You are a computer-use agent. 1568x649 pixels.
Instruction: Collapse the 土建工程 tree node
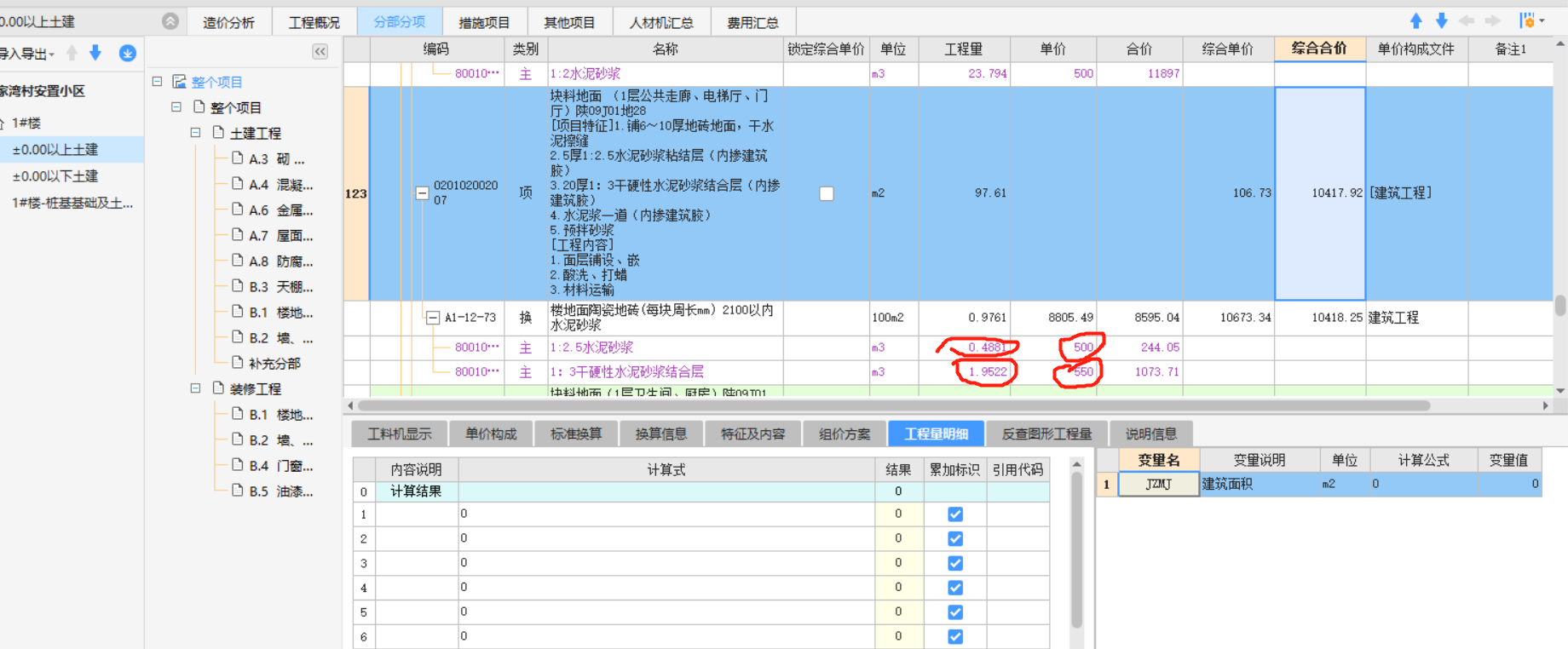point(195,133)
